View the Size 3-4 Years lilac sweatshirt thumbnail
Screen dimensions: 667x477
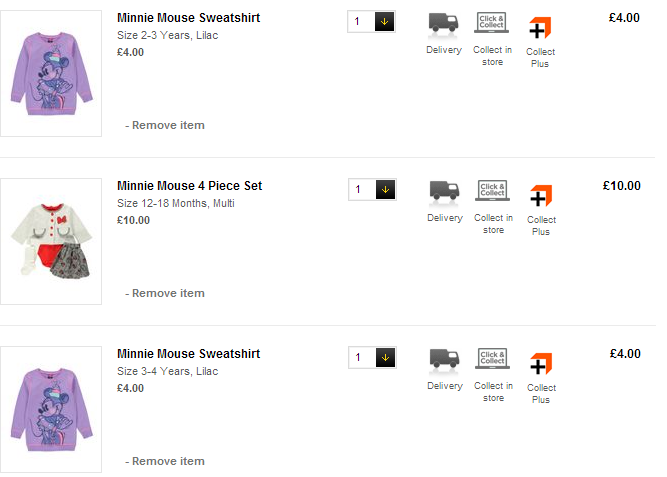[x=51, y=409]
